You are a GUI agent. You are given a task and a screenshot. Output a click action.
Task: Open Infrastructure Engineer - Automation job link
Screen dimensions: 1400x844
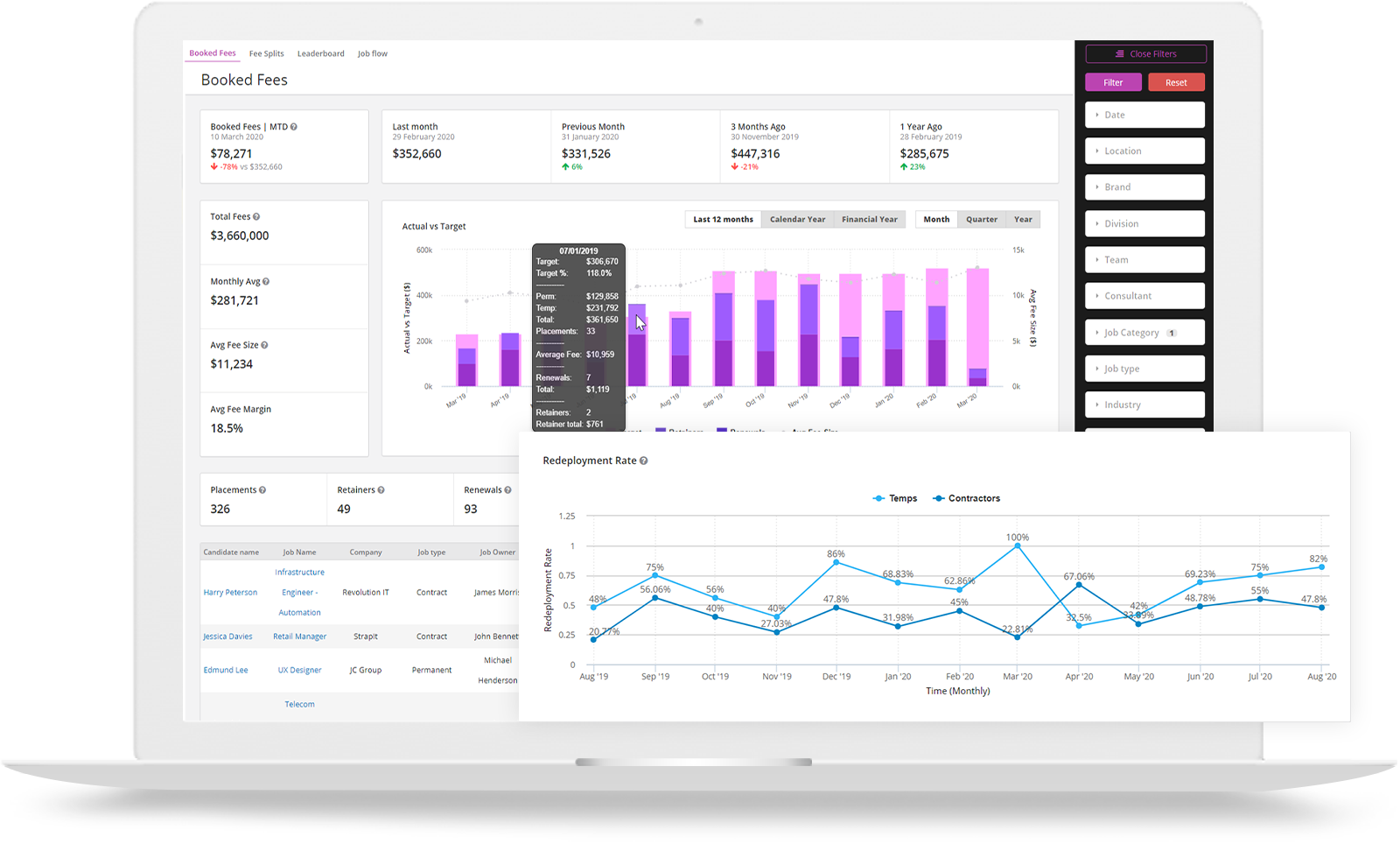click(299, 593)
